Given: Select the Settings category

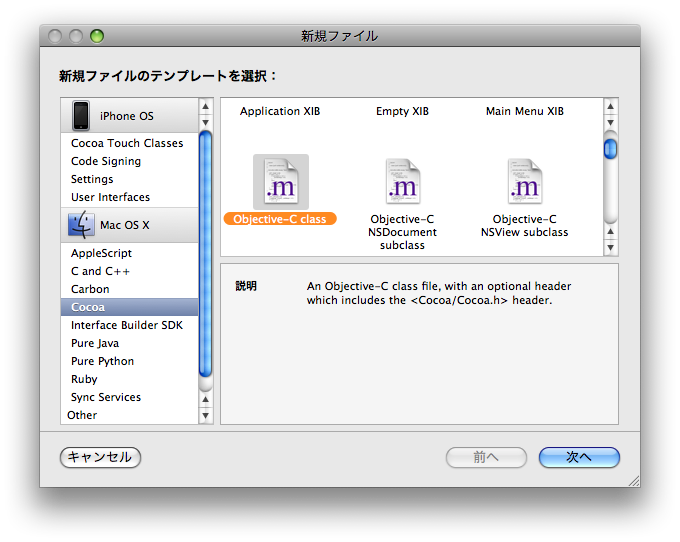Looking at the screenshot, I should click(x=130, y=179).
